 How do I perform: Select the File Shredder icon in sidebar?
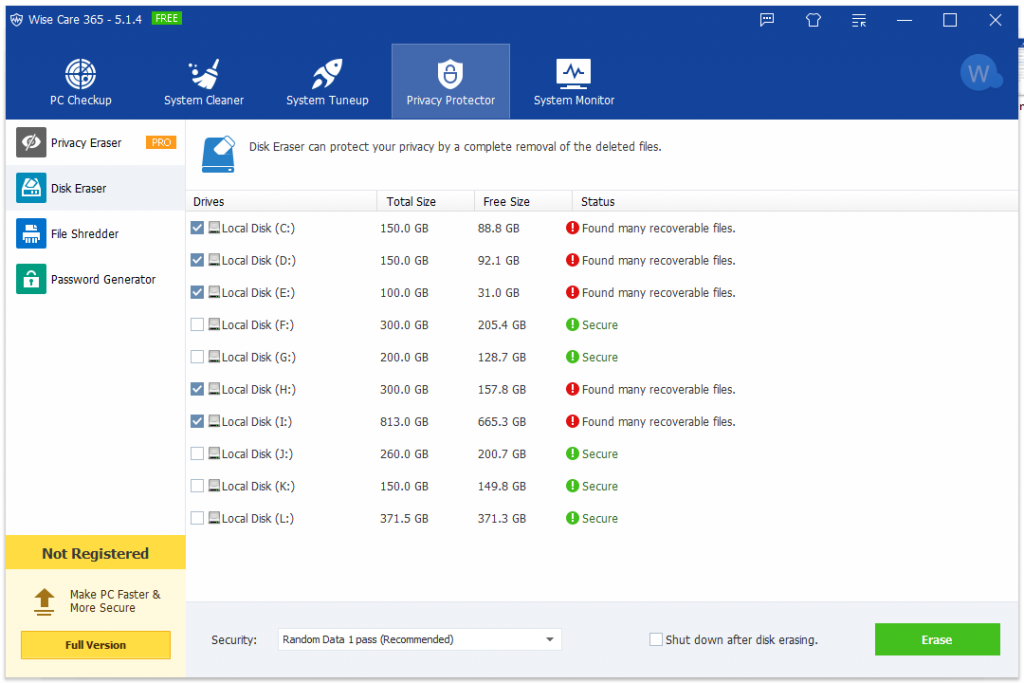click(x=30, y=233)
